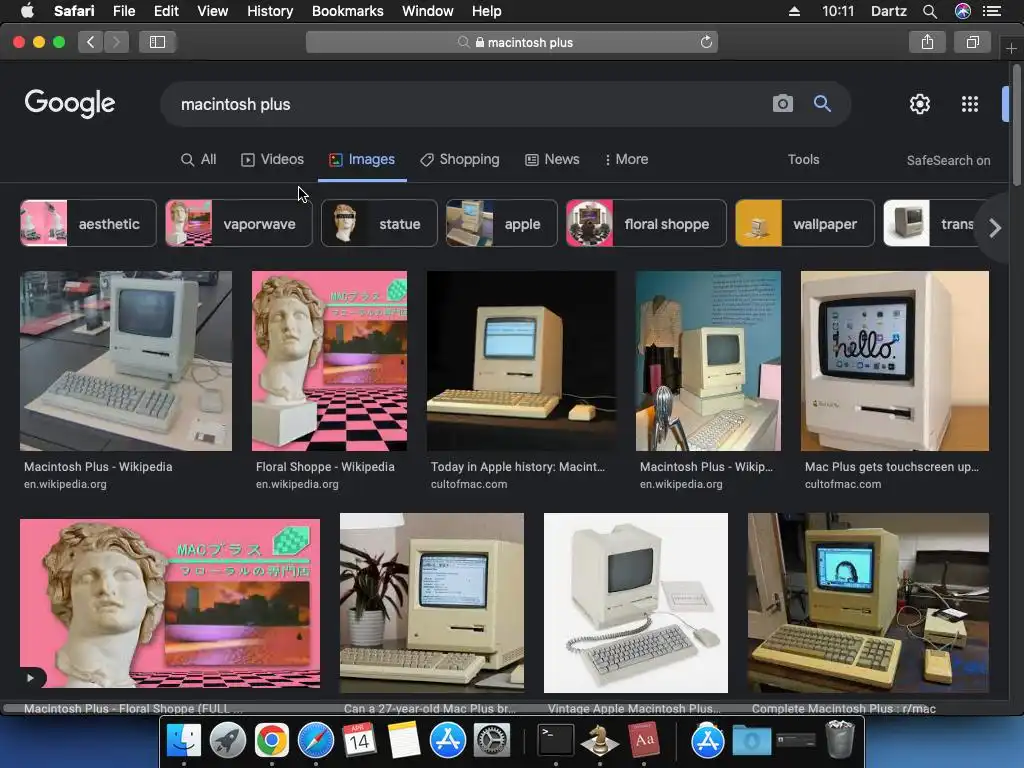This screenshot has width=1024, height=768.
Task: Switch to the Videos tab
Action: pyautogui.click(x=272, y=159)
